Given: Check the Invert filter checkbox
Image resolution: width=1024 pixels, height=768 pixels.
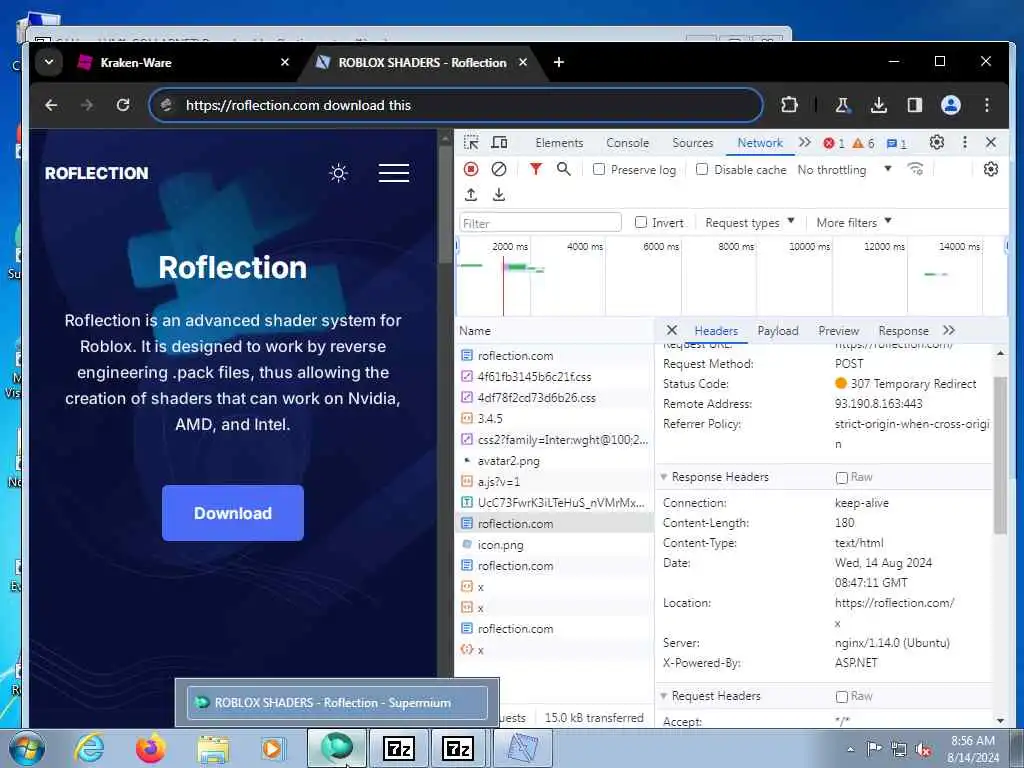Looking at the screenshot, I should click(x=641, y=222).
